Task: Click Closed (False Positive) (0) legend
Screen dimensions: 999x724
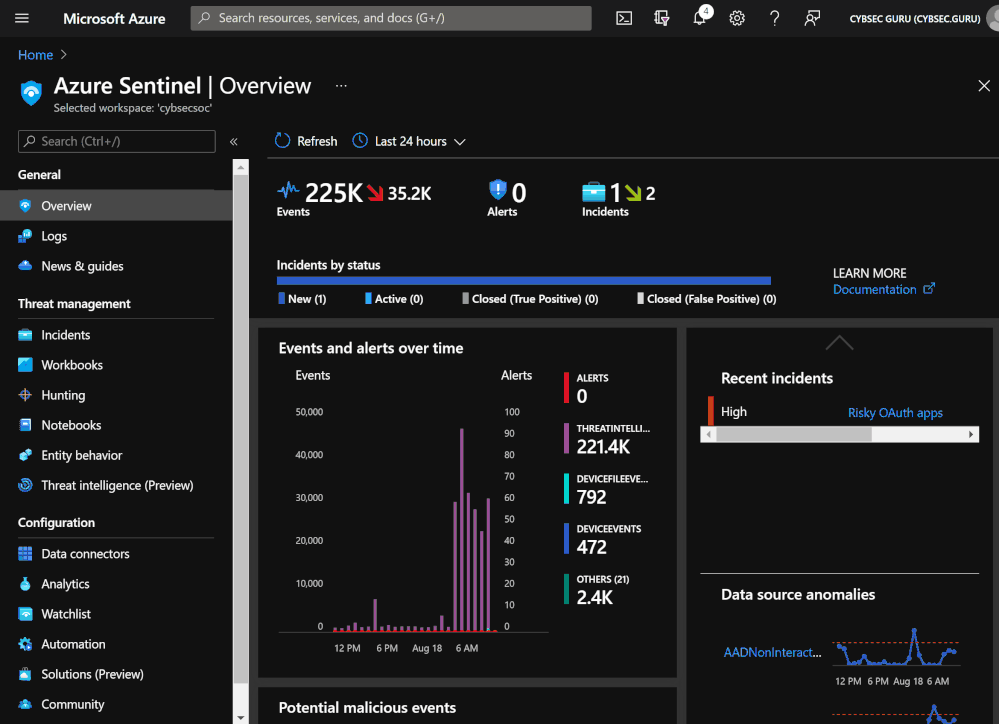Action: tap(707, 298)
